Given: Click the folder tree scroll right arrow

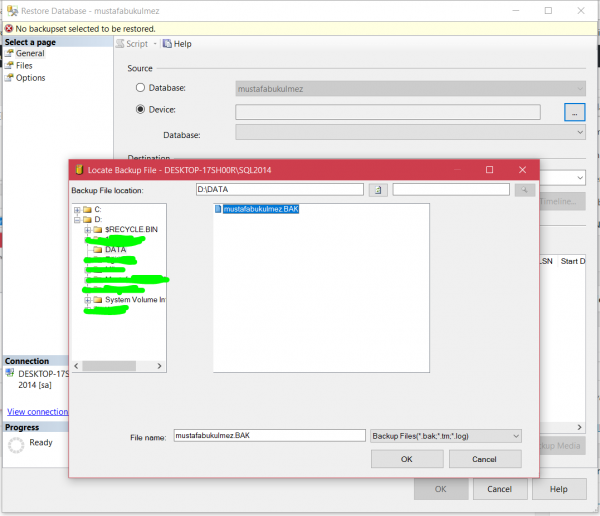Looking at the screenshot, I should pyautogui.click(x=160, y=366).
